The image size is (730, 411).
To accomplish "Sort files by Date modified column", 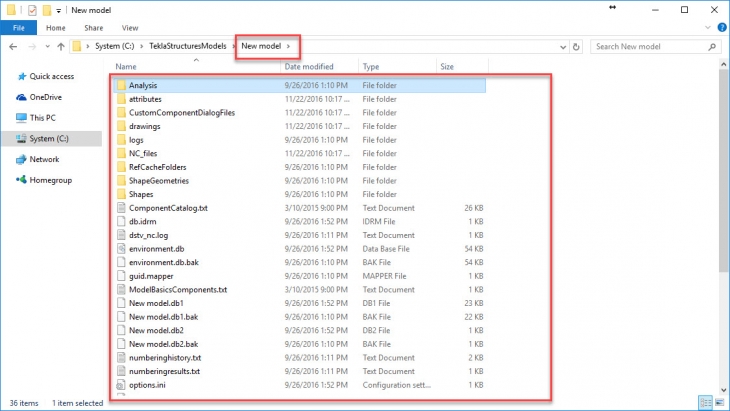I will click(x=308, y=67).
